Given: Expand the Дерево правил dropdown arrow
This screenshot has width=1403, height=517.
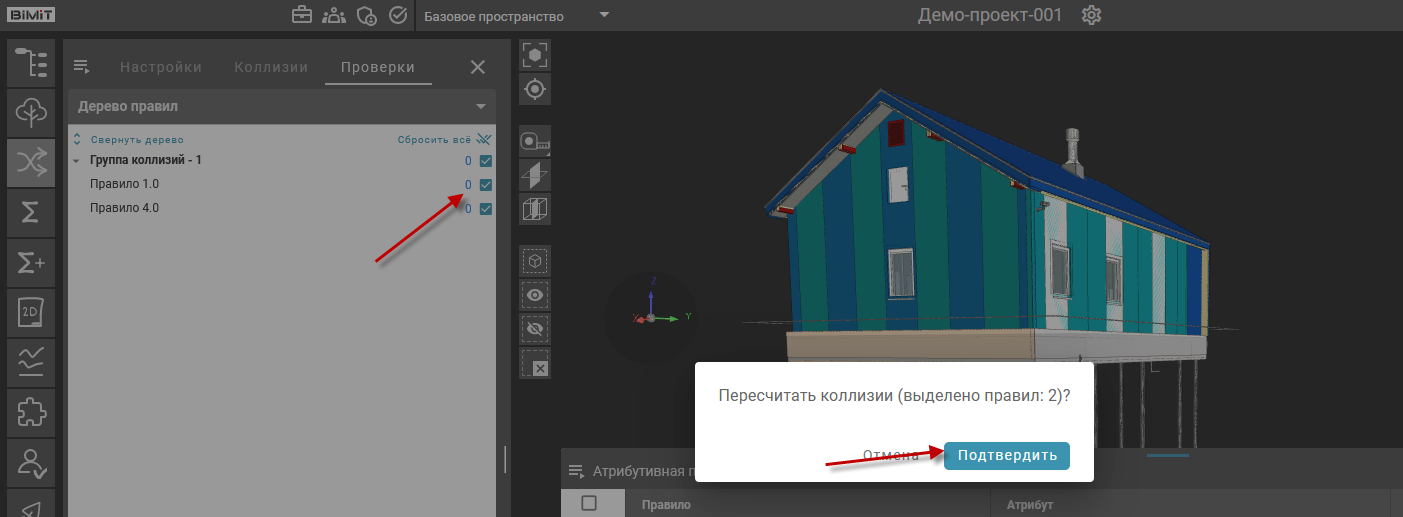Looking at the screenshot, I should click(480, 106).
